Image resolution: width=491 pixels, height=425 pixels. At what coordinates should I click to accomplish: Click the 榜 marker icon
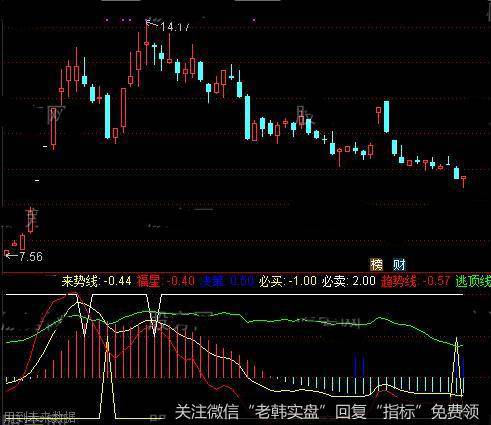[376, 265]
